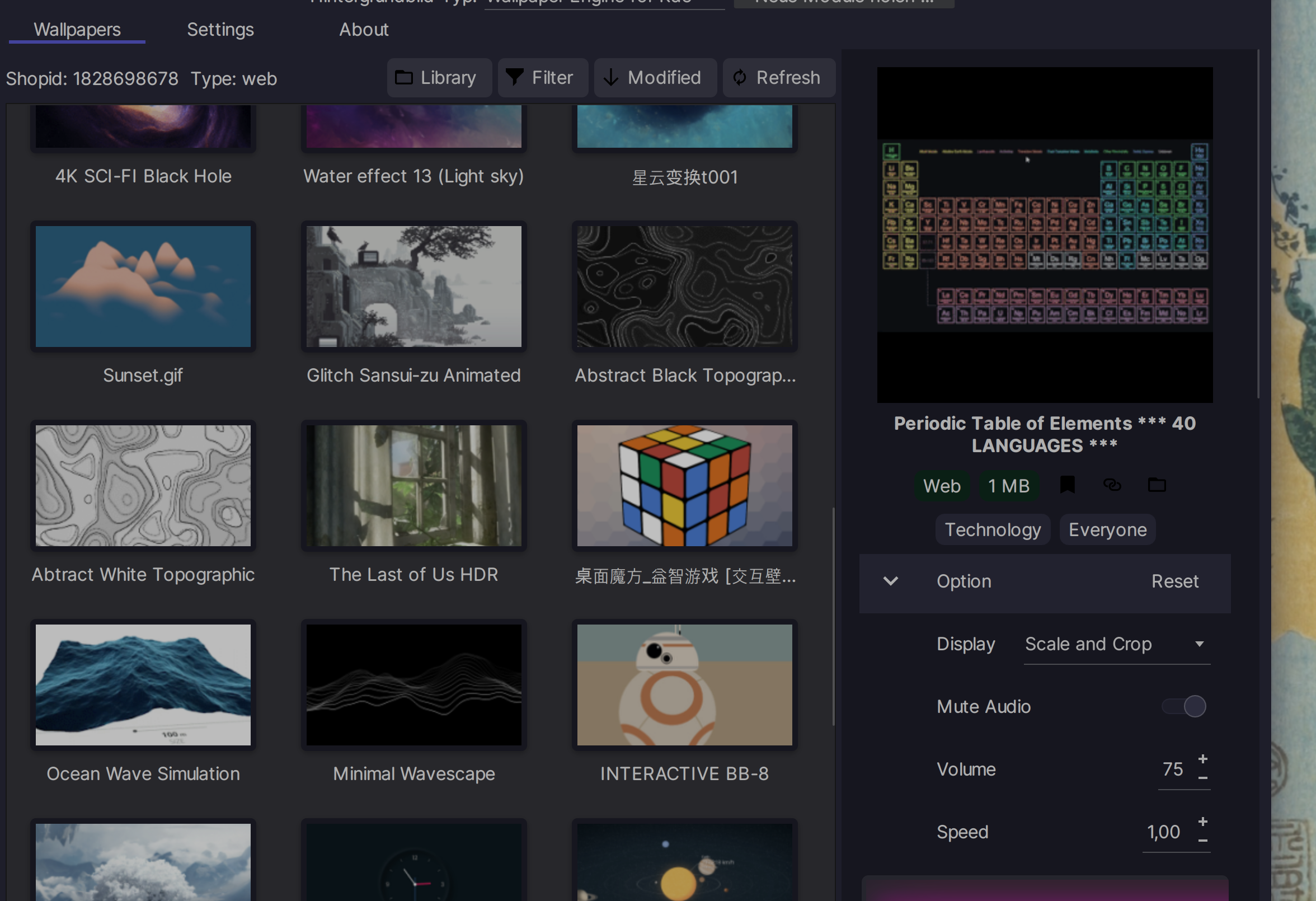Click the 1 MB size tag

(x=1009, y=486)
